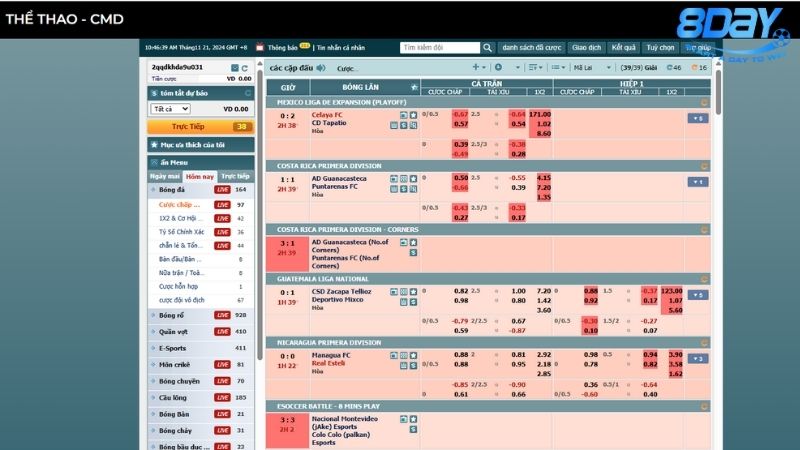Image resolution: width=800 pixels, height=450 pixels.
Task: Open Bóng chuyền category in sidebar
Action: click(x=201, y=381)
